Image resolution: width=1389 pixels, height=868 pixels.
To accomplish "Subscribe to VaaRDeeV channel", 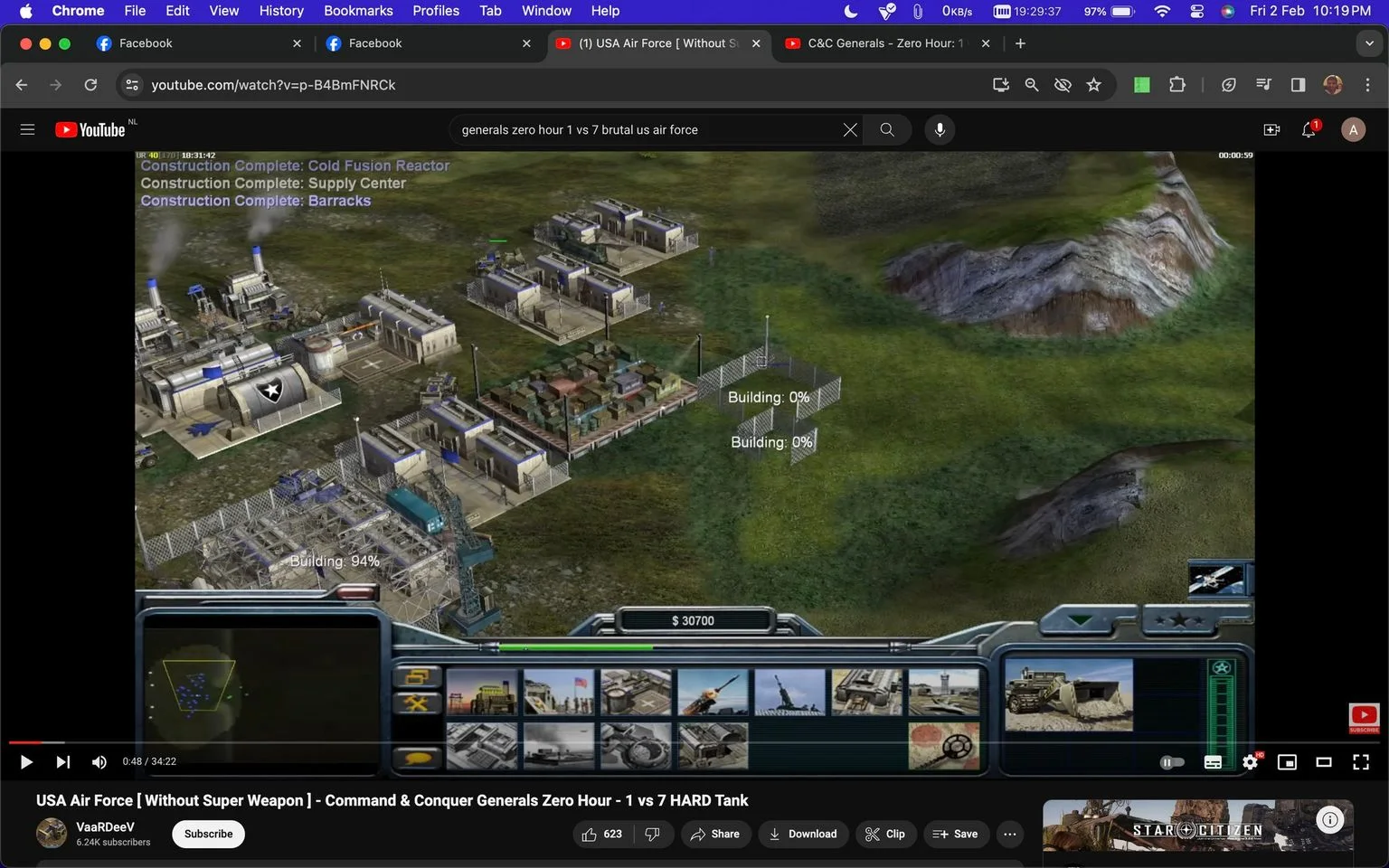I will tap(208, 834).
